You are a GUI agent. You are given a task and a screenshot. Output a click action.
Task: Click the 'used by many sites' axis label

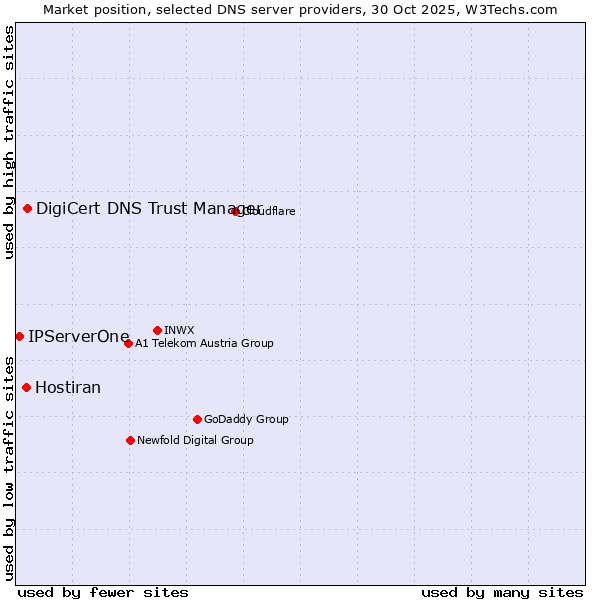[x=502, y=592]
